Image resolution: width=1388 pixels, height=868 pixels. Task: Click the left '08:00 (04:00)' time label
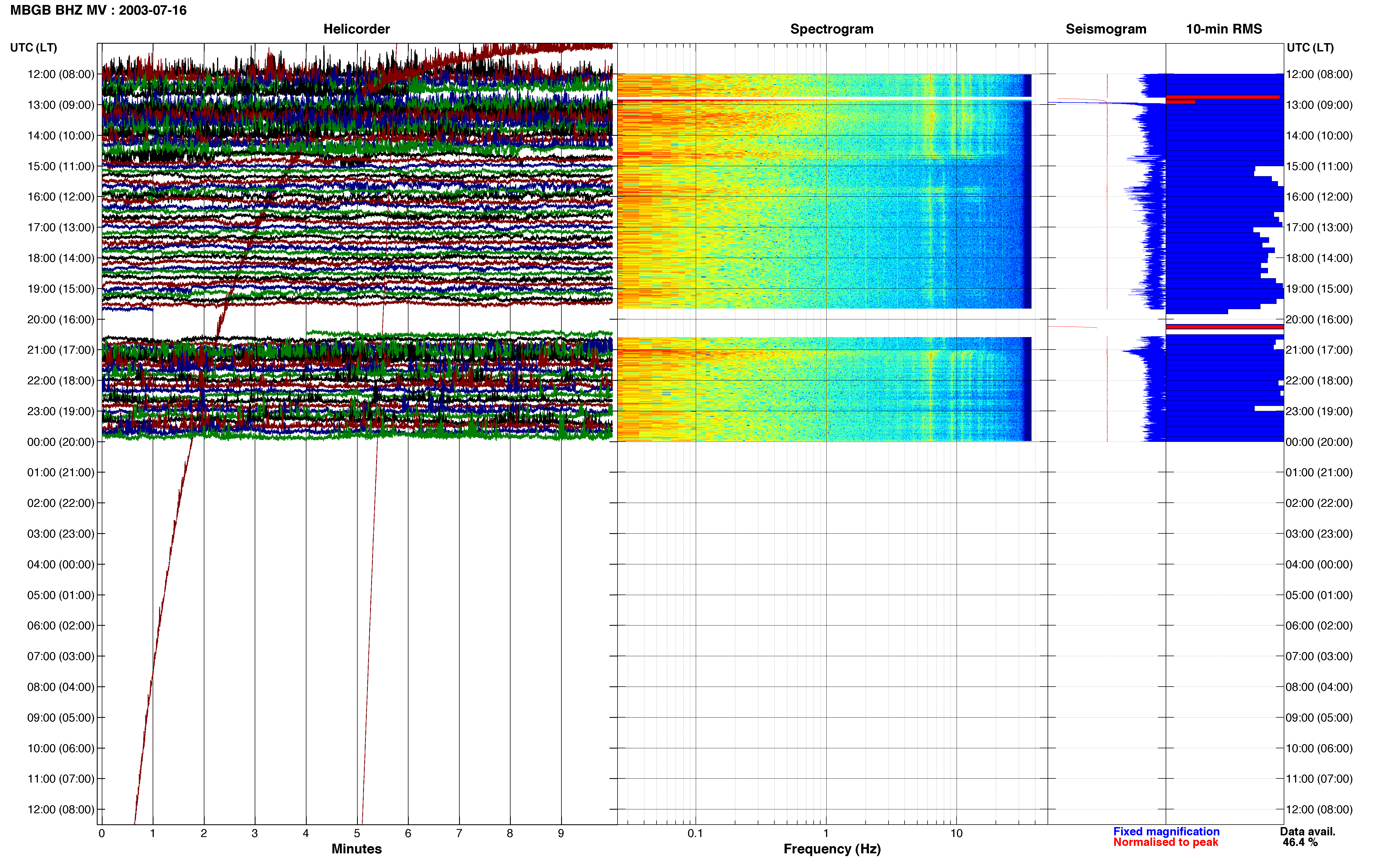(61, 687)
